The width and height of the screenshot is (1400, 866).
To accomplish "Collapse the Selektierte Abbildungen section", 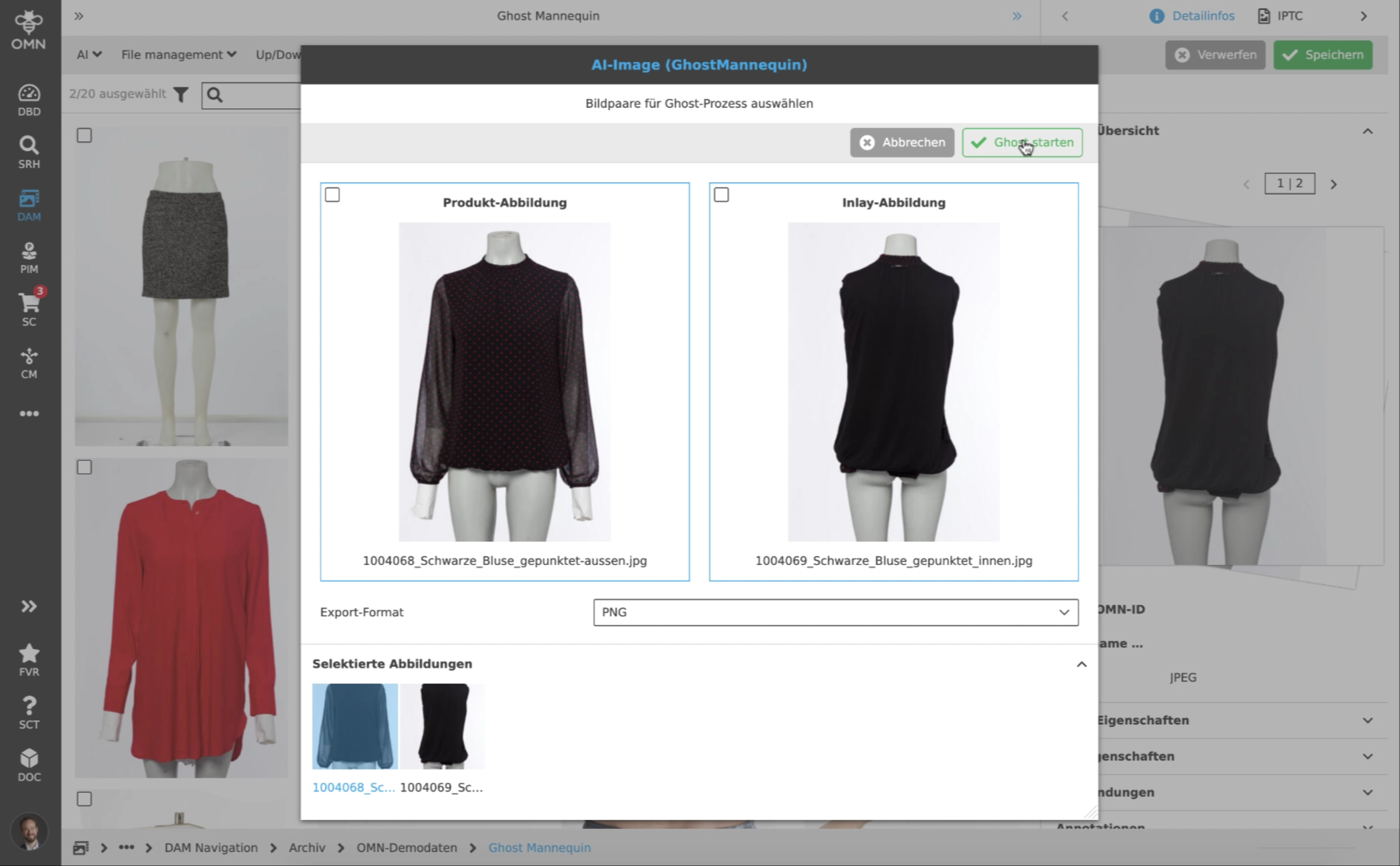I will coord(1081,664).
